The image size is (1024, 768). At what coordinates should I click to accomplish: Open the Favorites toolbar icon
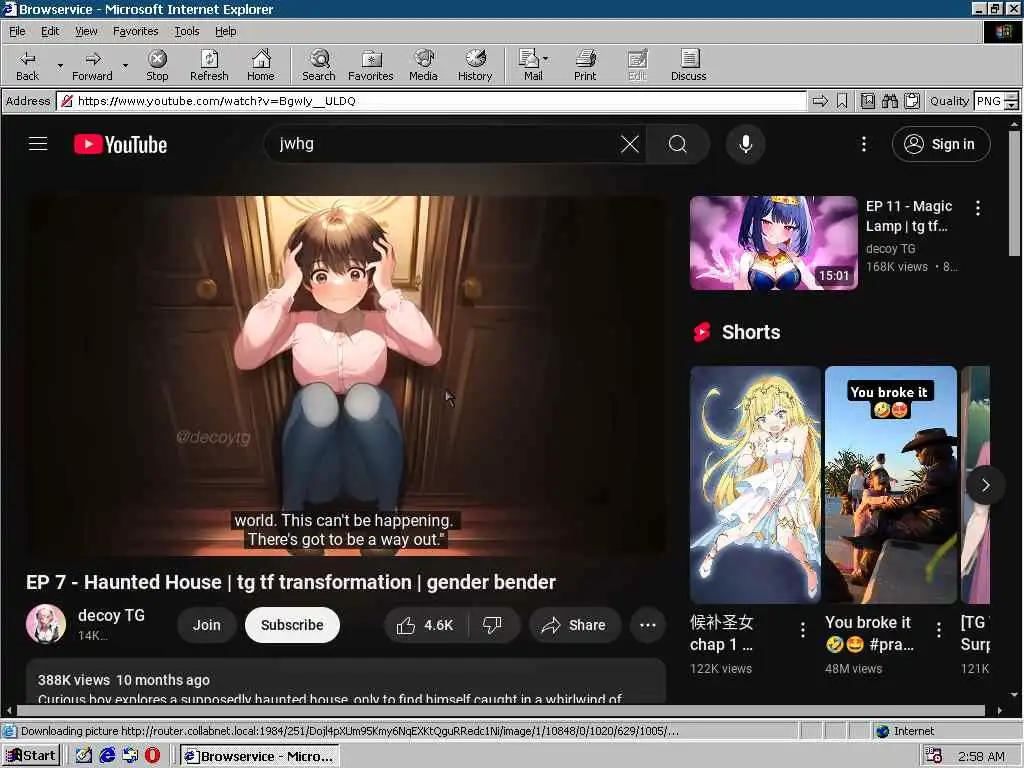370,65
